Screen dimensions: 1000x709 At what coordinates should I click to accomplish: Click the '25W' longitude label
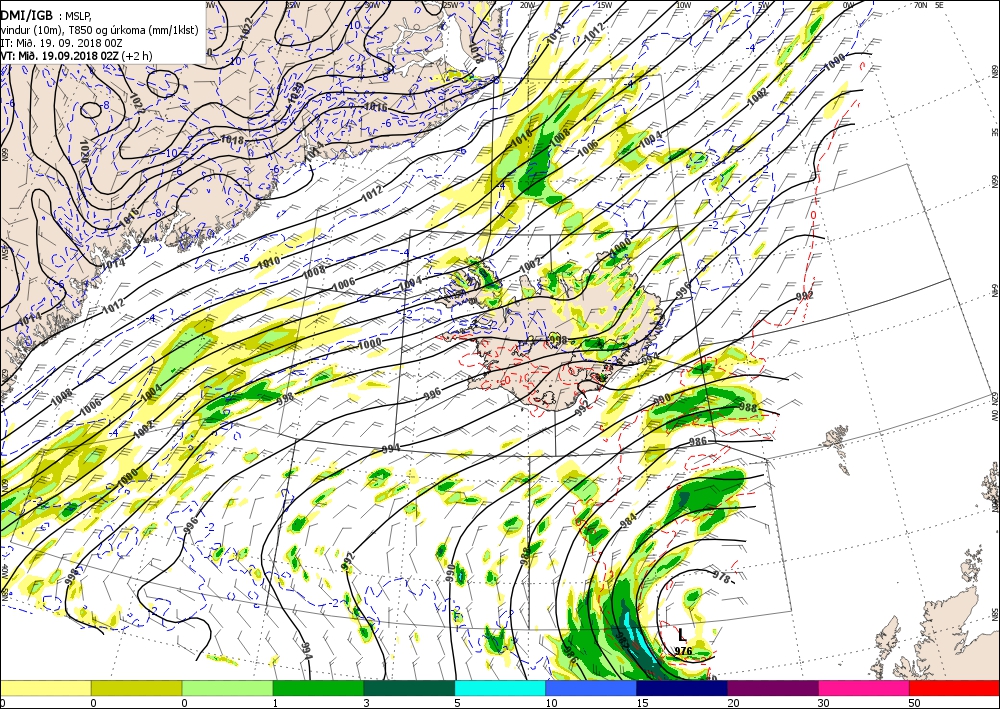(450, 5)
